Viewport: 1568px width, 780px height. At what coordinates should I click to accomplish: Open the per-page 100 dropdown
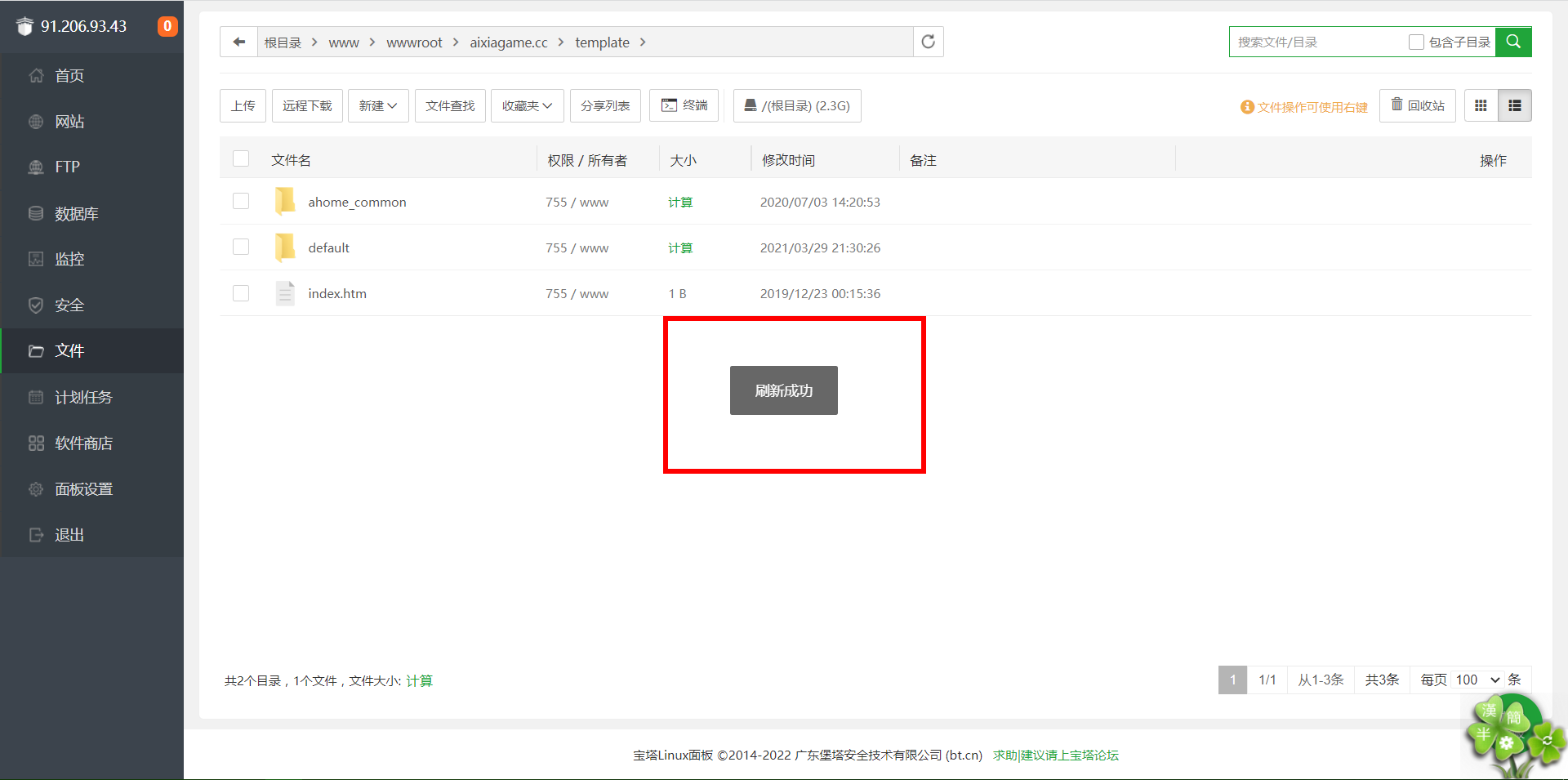(1478, 680)
